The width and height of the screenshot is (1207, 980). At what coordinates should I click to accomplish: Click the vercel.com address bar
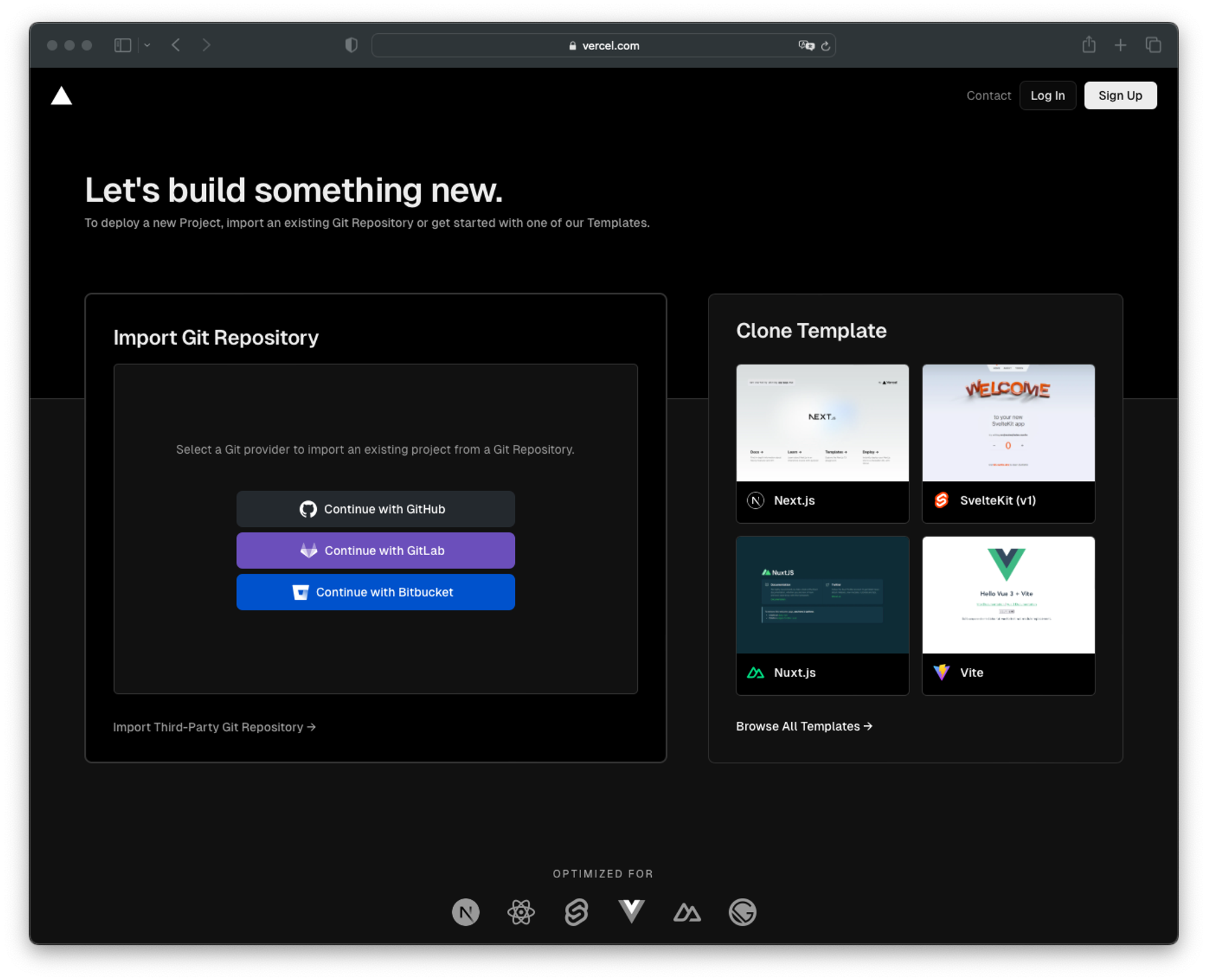pyautogui.click(x=603, y=45)
